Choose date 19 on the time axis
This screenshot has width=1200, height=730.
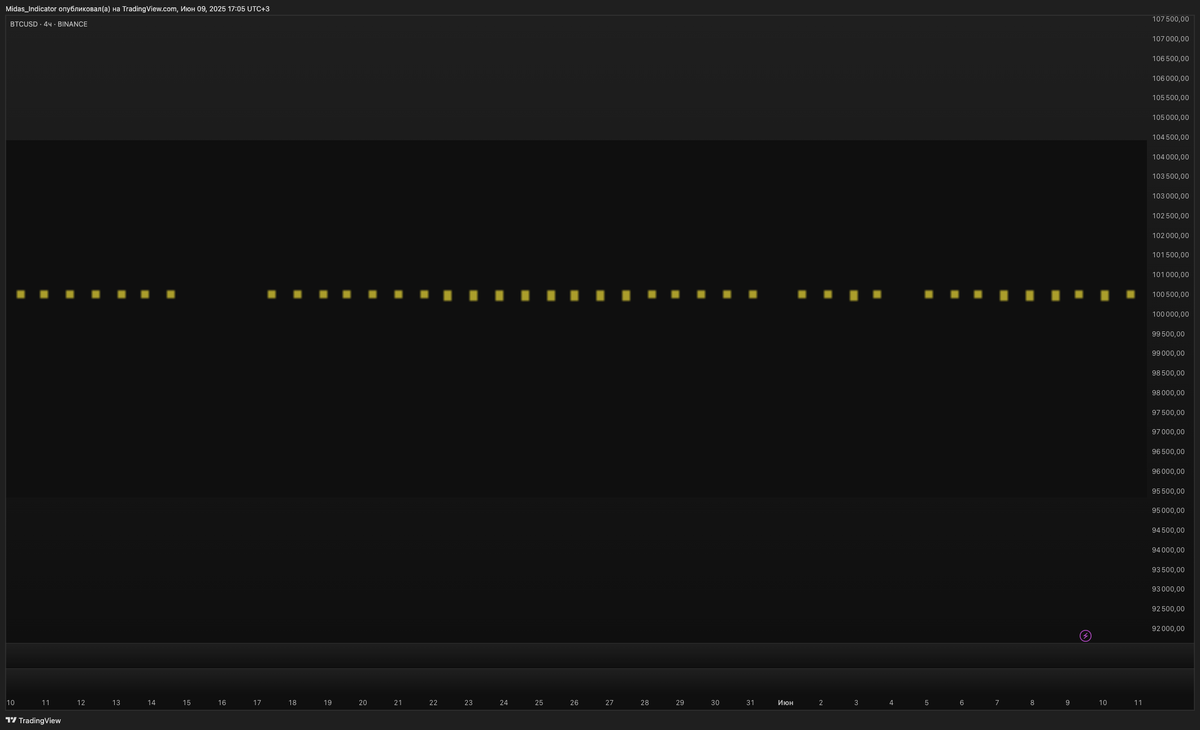327,703
